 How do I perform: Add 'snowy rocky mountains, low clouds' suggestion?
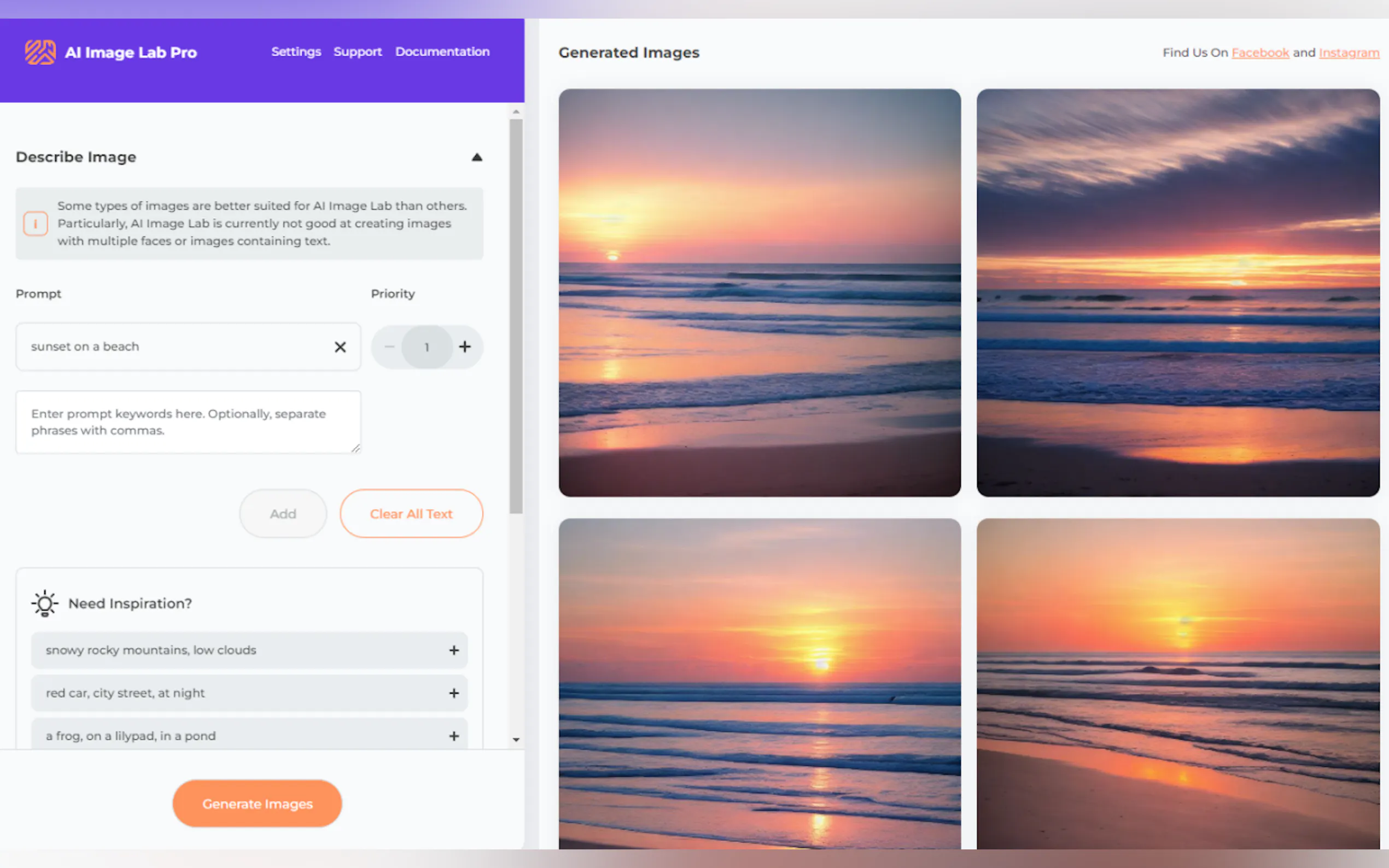pos(454,650)
